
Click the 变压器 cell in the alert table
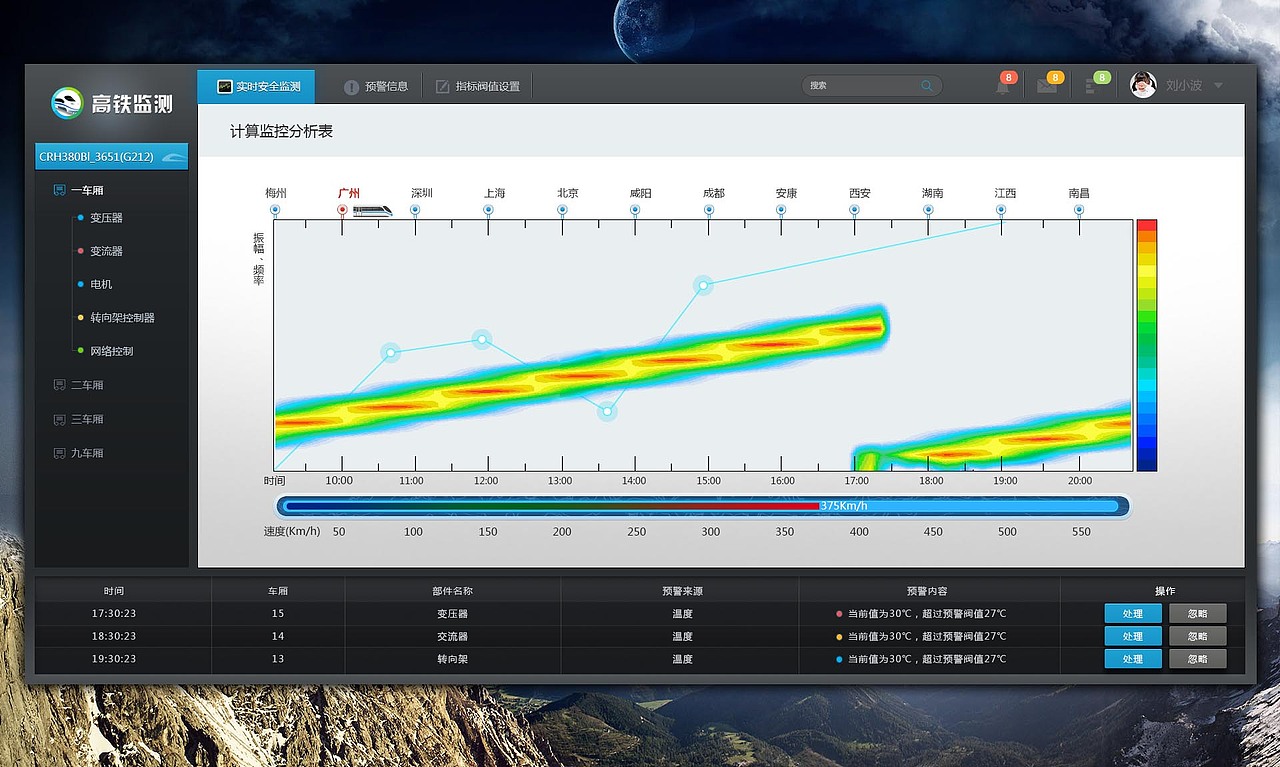(x=452, y=614)
